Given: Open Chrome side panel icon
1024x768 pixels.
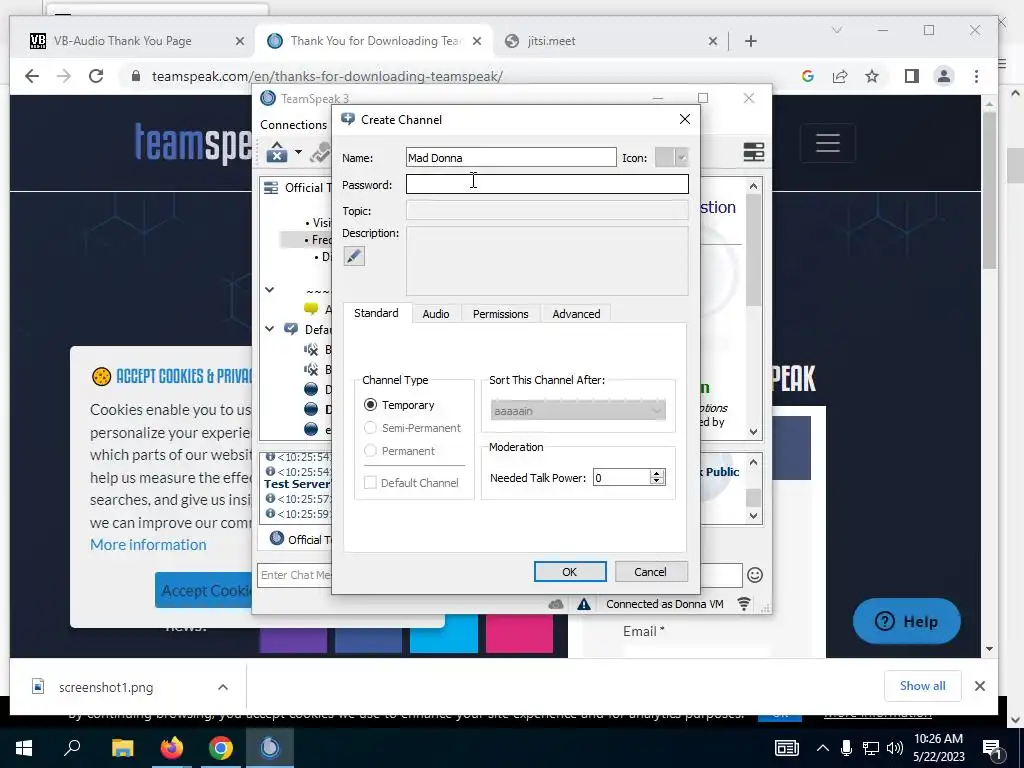Looking at the screenshot, I should 912,76.
